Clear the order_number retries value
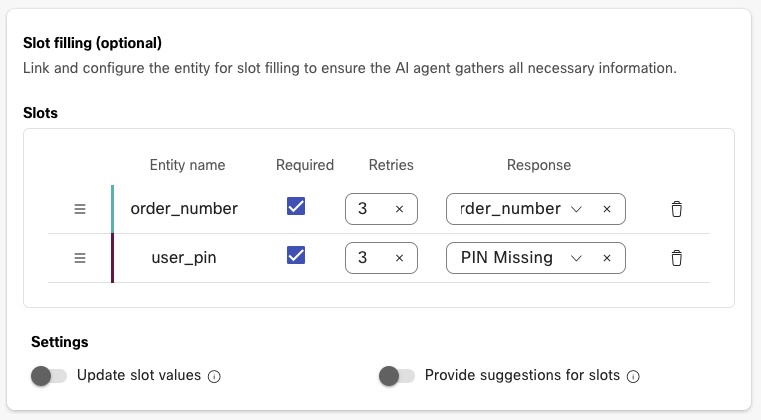This screenshot has width=761, height=420. (399, 209)
